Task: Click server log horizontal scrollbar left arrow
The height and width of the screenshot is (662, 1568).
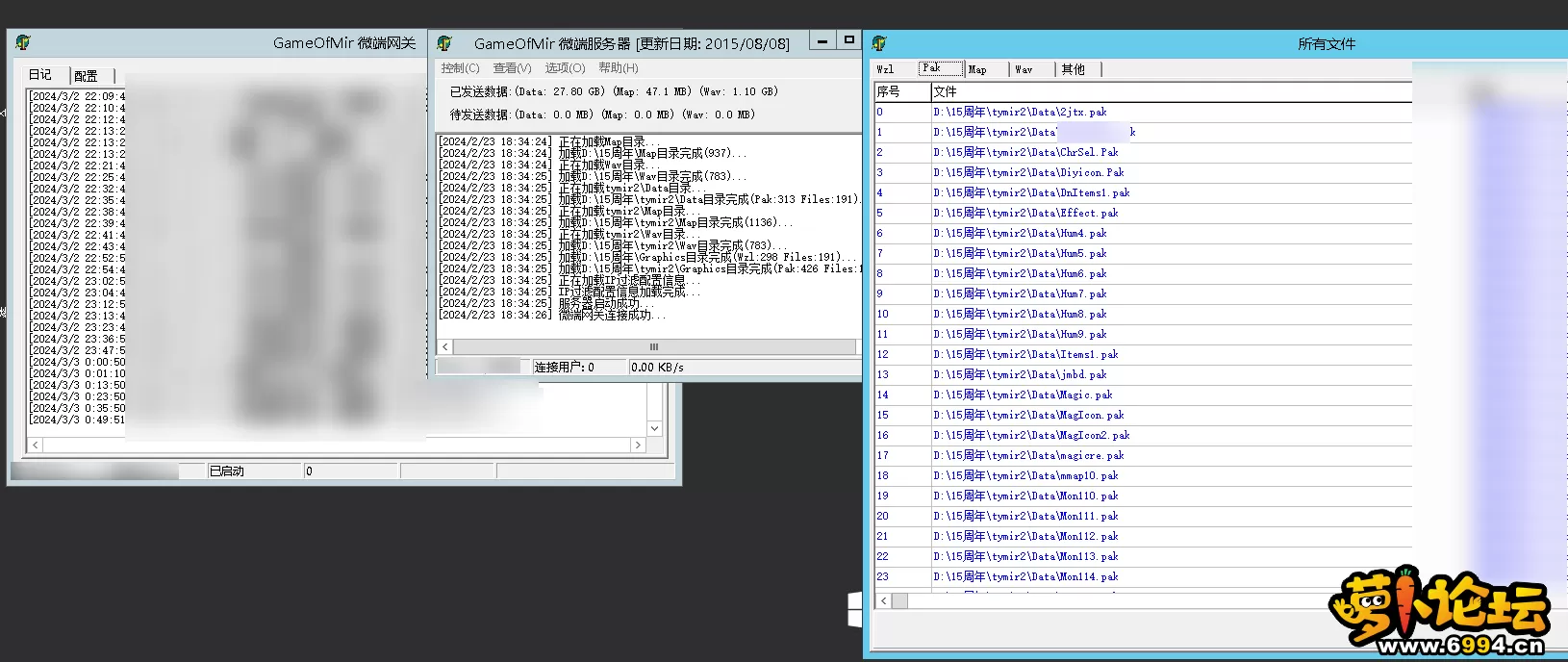Action: [x=444, y=346]
